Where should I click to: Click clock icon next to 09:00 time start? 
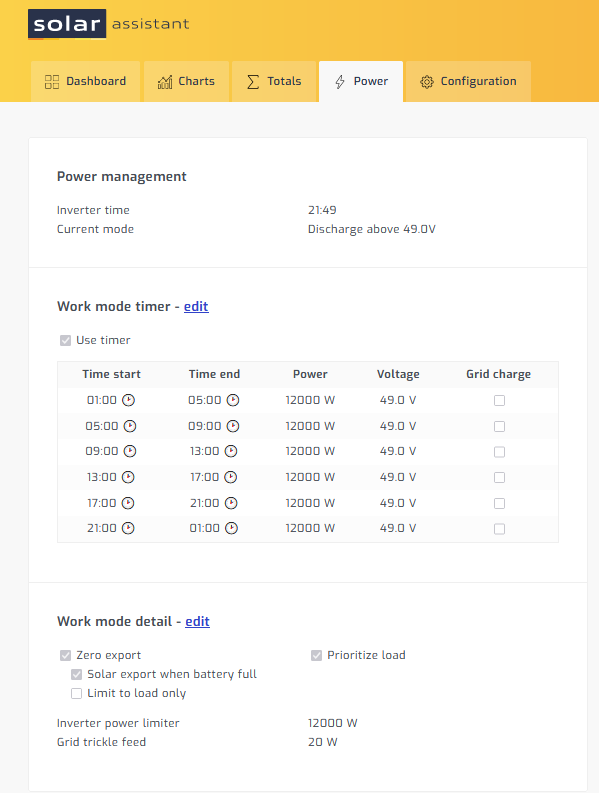130,451
